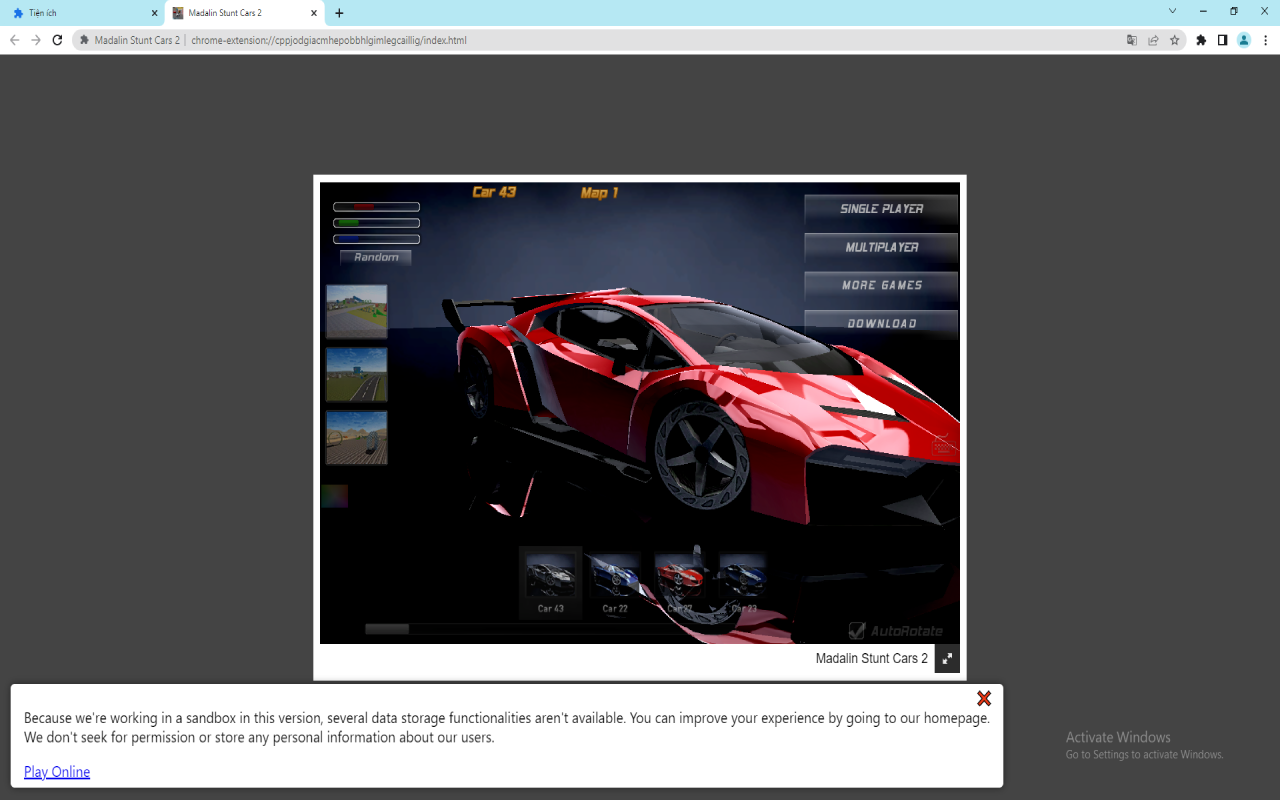The image size is (1280, 800).
Task: Click the translate page icon
Action: tap(1132, 40)
